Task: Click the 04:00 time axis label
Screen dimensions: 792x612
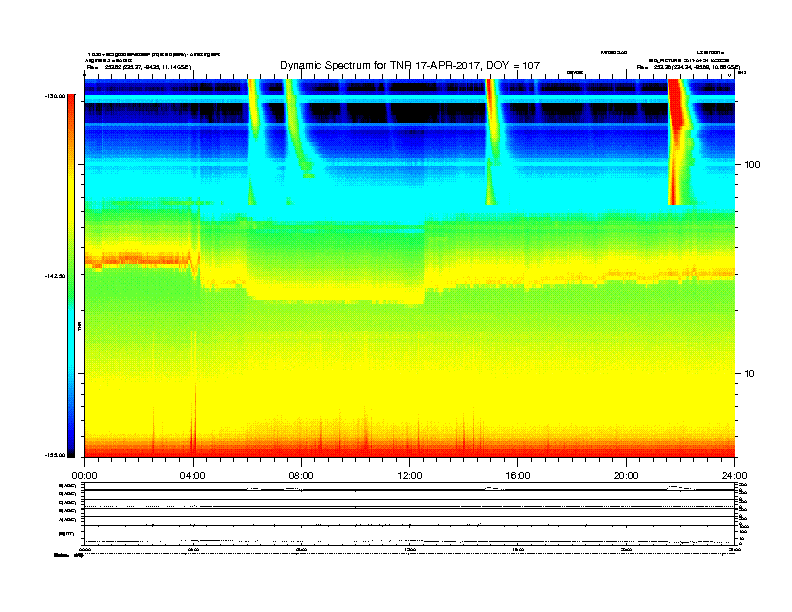Action: pyautogui.click(x=193, y=476)
